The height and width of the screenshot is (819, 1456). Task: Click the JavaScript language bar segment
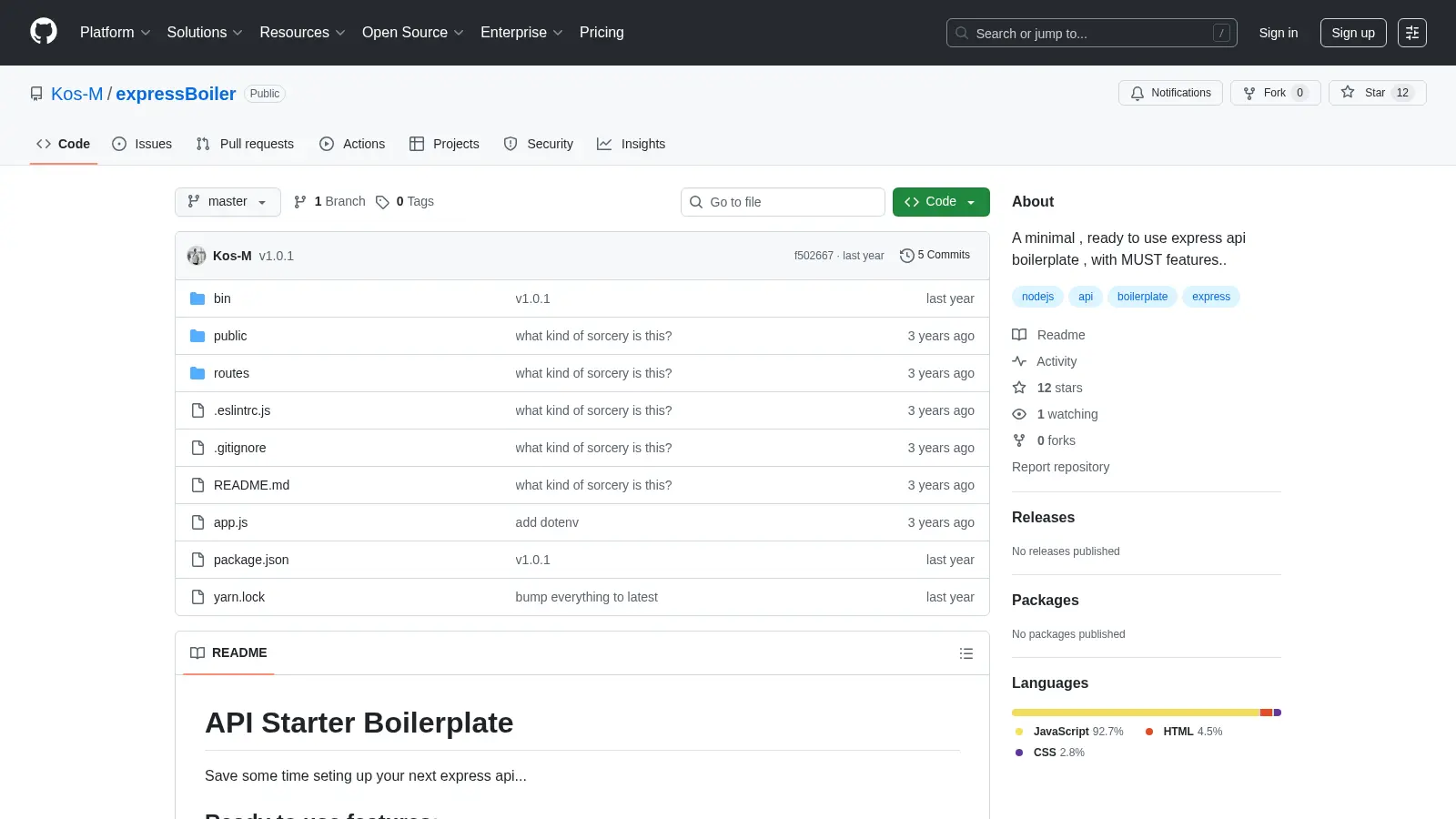pyautogui.click(x=1136, y=713)
